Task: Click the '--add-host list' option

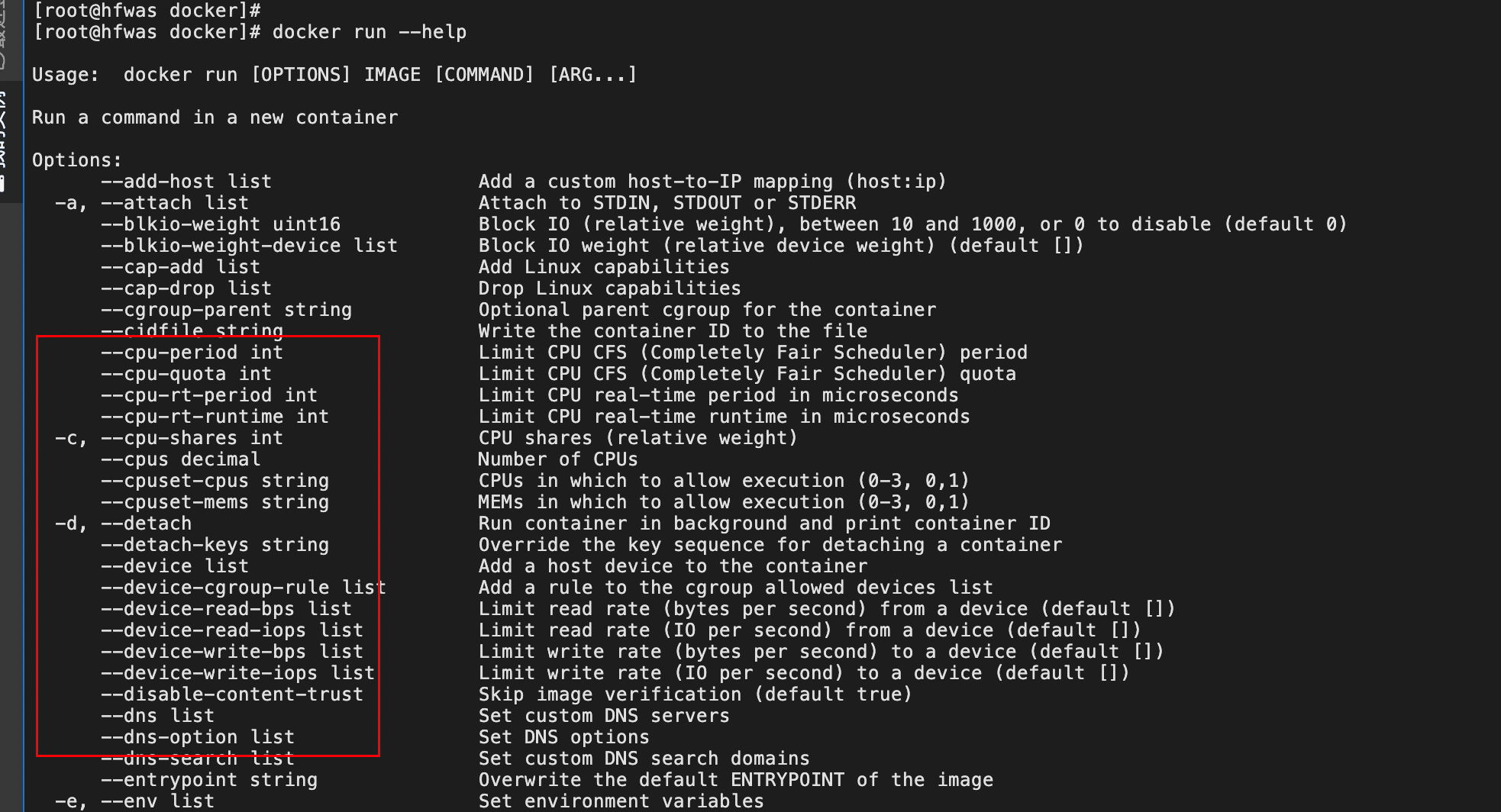Action: (186, 182)
